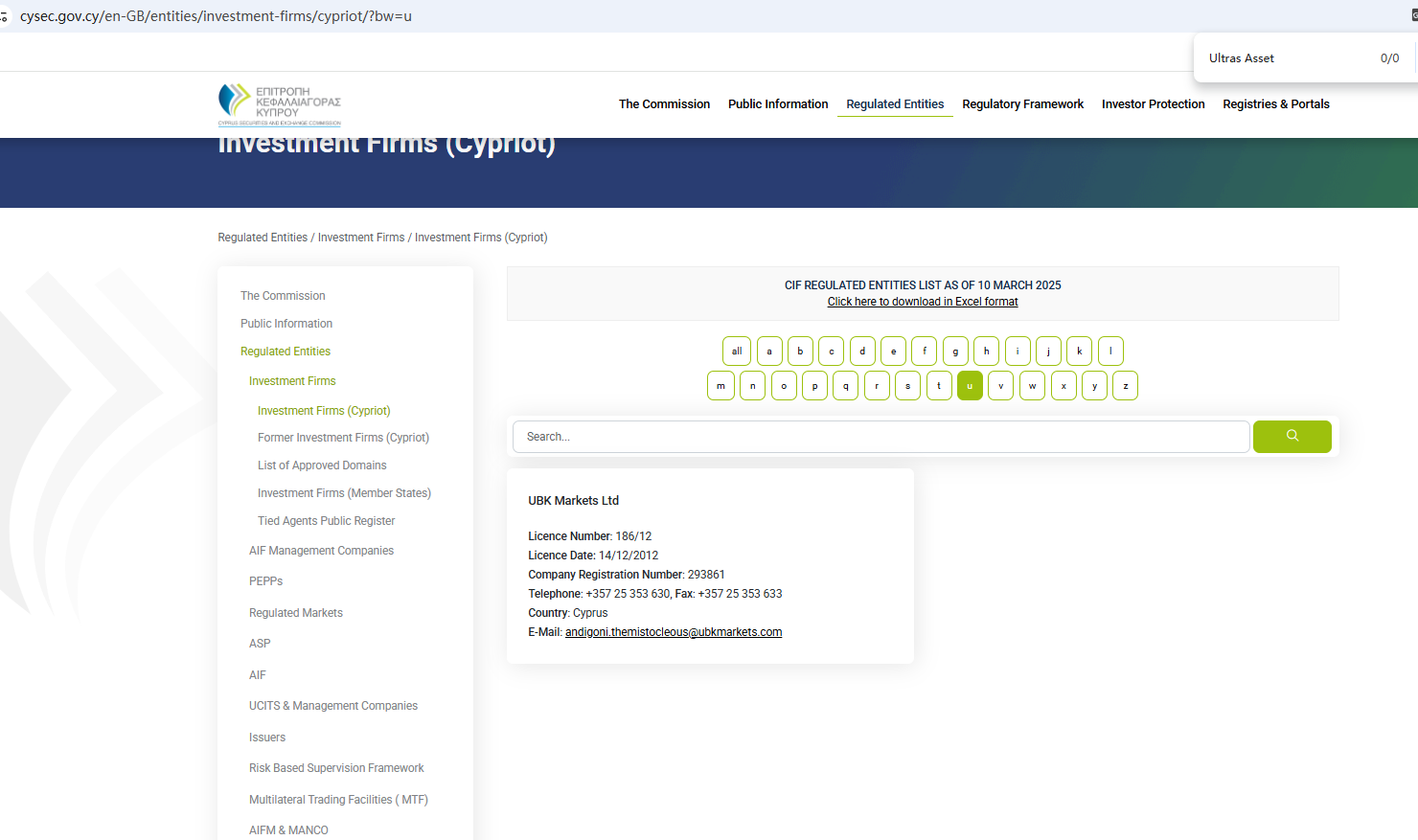This screenshot has height=840, width=1418.
Task: Expand 'Investor Protection' navigation menu
Action: [x=1153, y=104]
